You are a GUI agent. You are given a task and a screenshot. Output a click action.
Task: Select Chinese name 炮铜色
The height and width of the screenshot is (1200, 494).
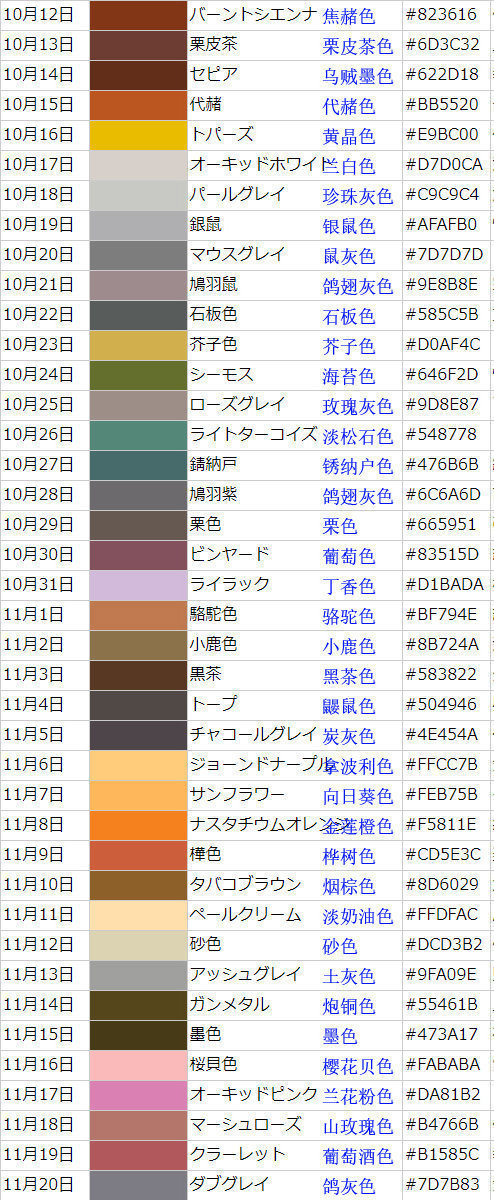(349, 1006)
